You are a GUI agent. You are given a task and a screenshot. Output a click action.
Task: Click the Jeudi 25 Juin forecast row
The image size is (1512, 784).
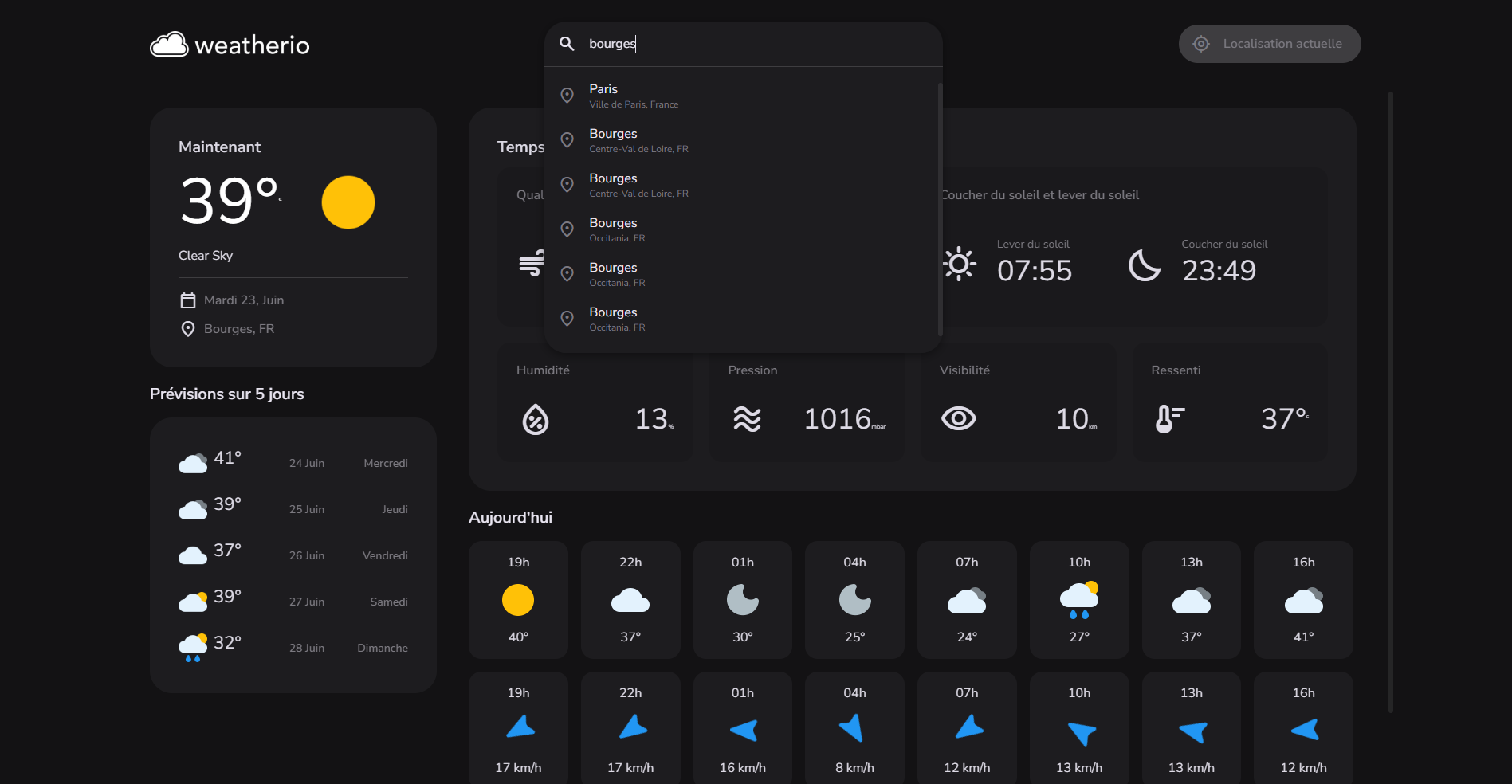tap(293, 509)
